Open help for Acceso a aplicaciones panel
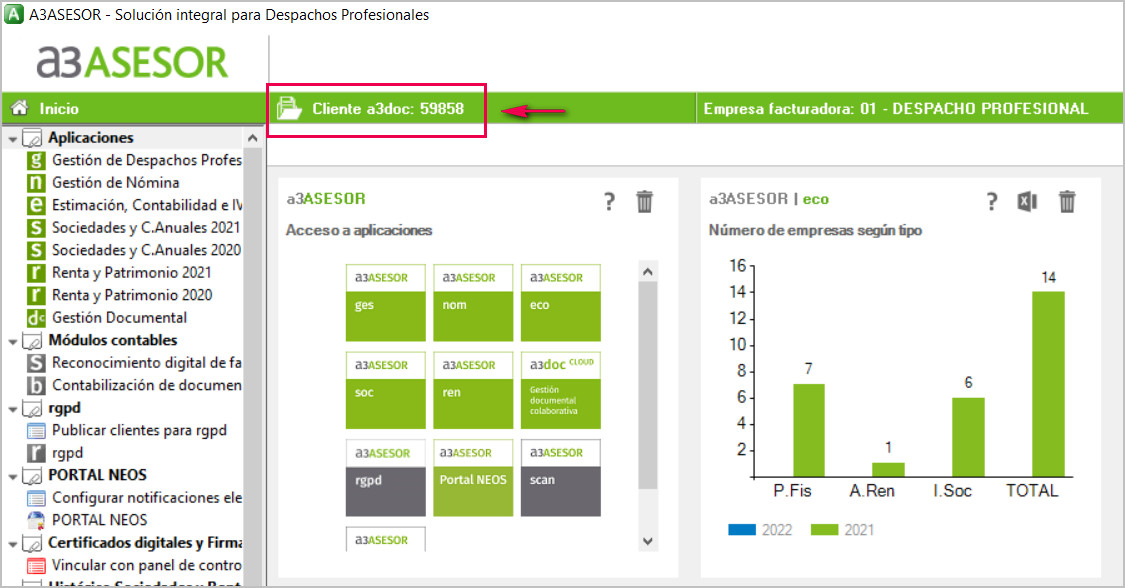 coord(609,201)
